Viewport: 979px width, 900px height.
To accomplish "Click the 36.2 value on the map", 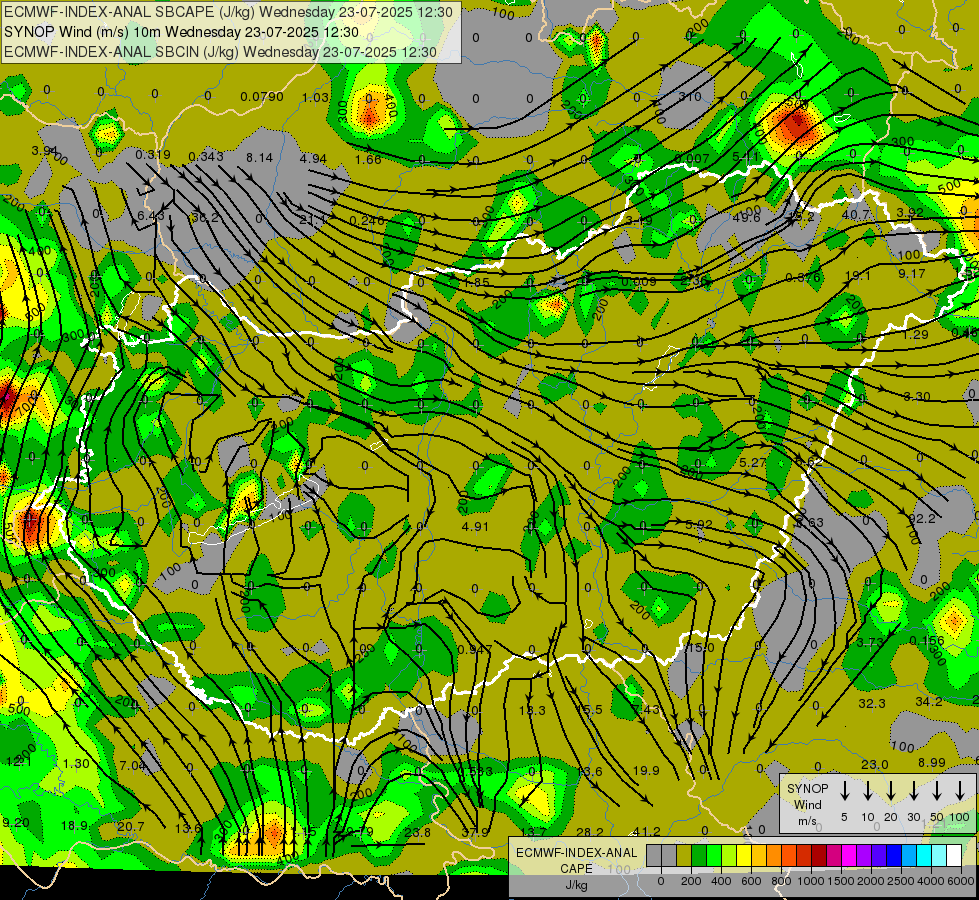I will coord(205,217).
